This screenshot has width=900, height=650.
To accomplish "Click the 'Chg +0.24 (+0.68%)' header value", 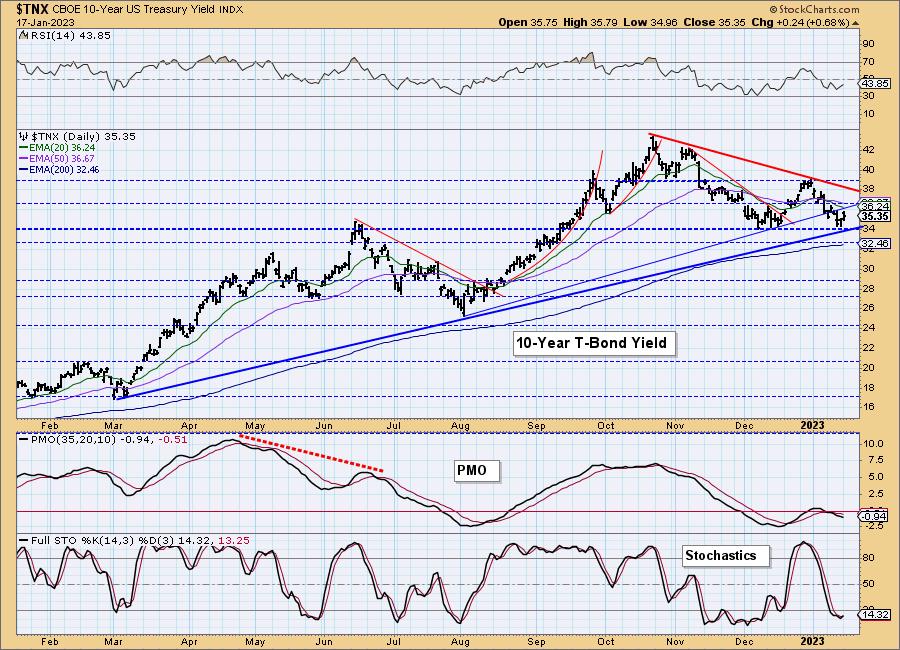I will point(800,22).
